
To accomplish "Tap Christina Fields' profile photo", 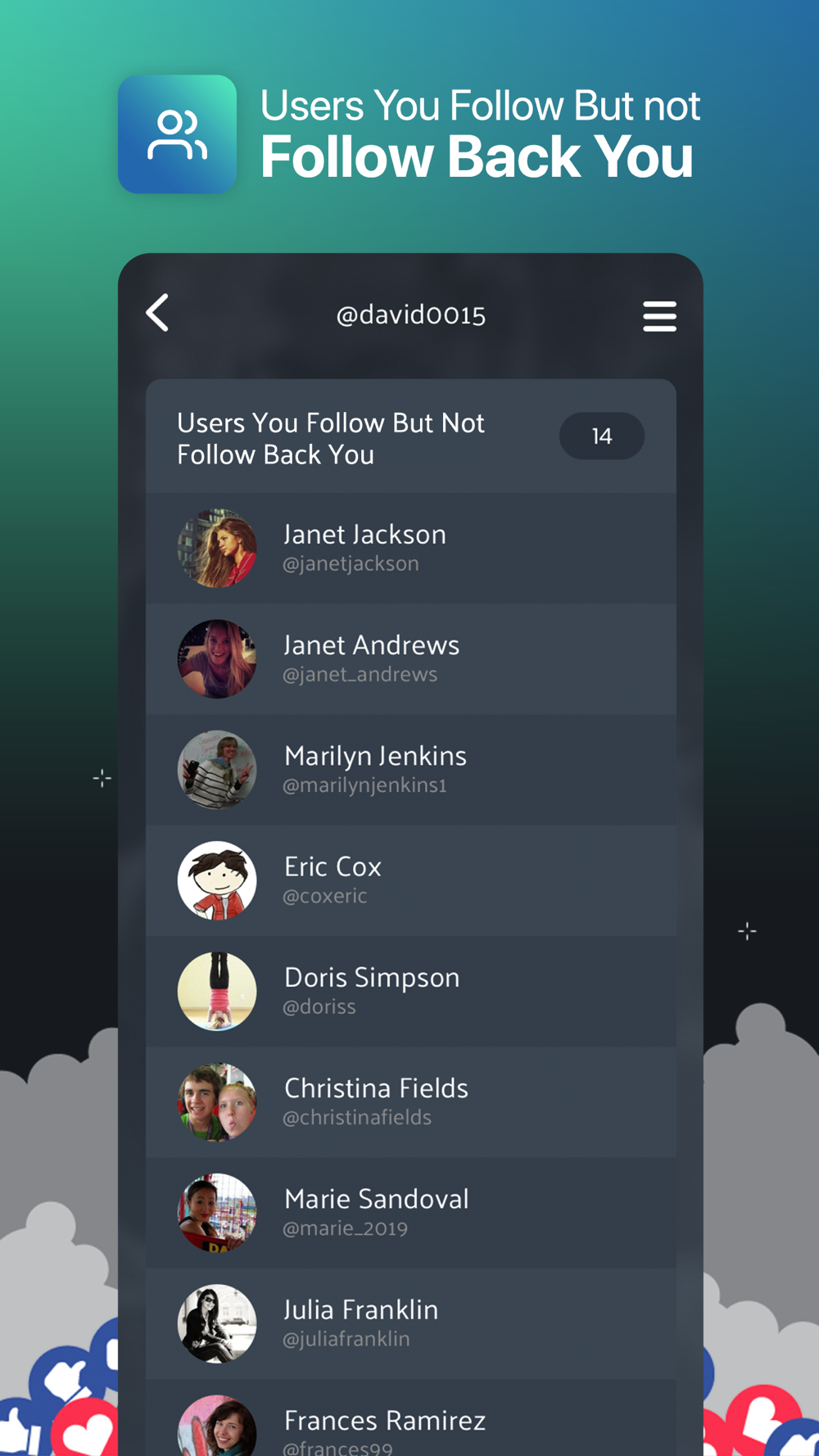I will pos(217,1101).
